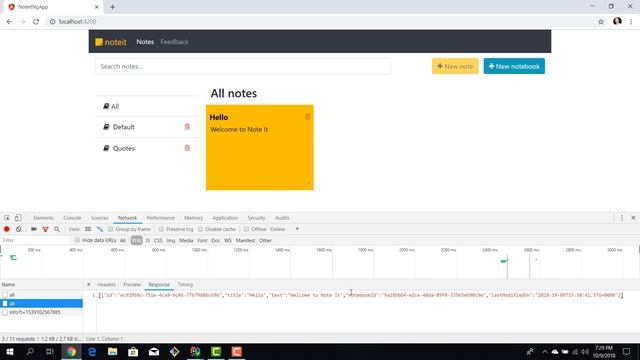Screen dimensions: 640x360
Task: Click the noteit logo in the navbar
Action: coord(111,42)
